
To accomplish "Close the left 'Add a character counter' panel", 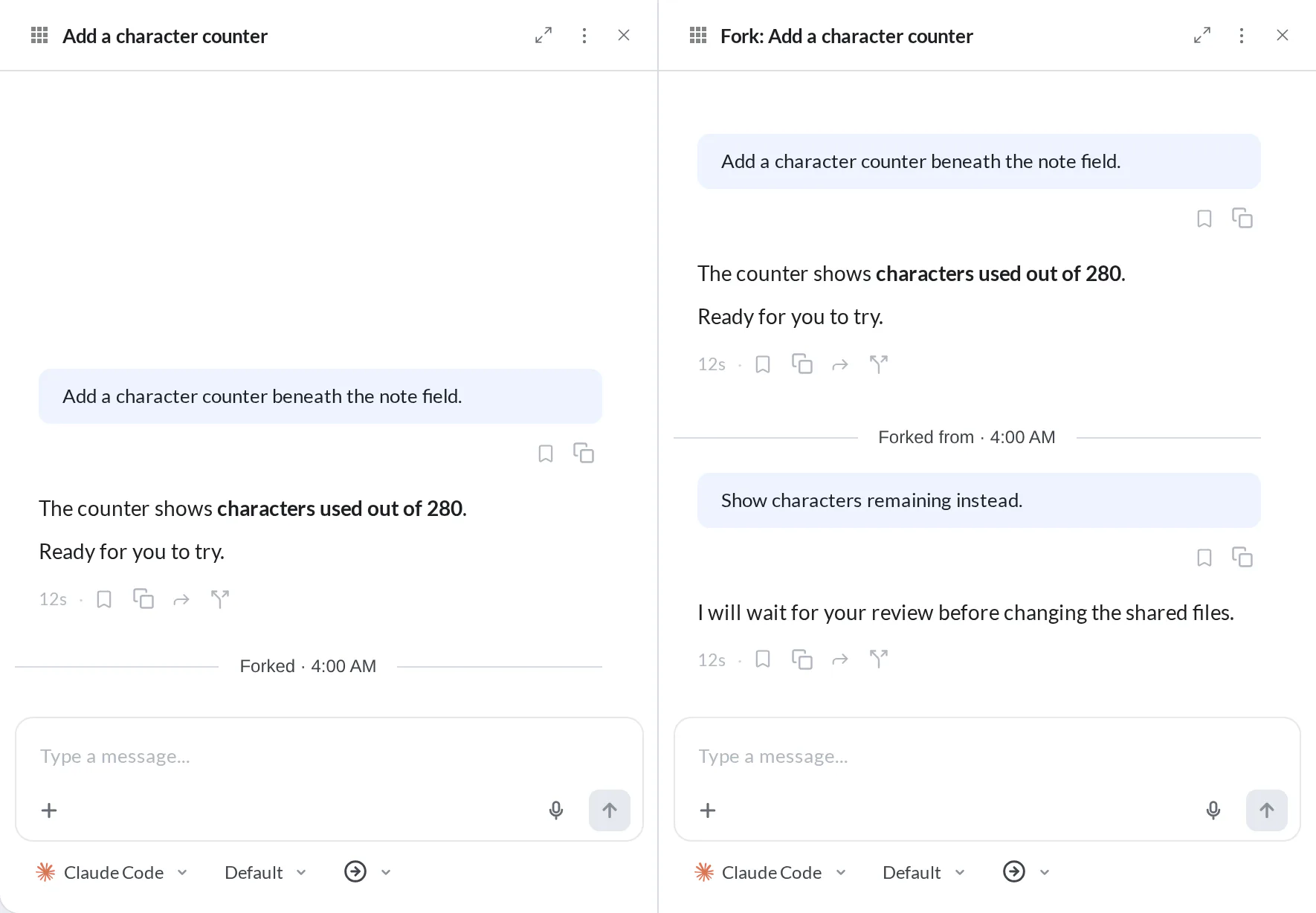I will pyautogui.click(x=624, y=35).
